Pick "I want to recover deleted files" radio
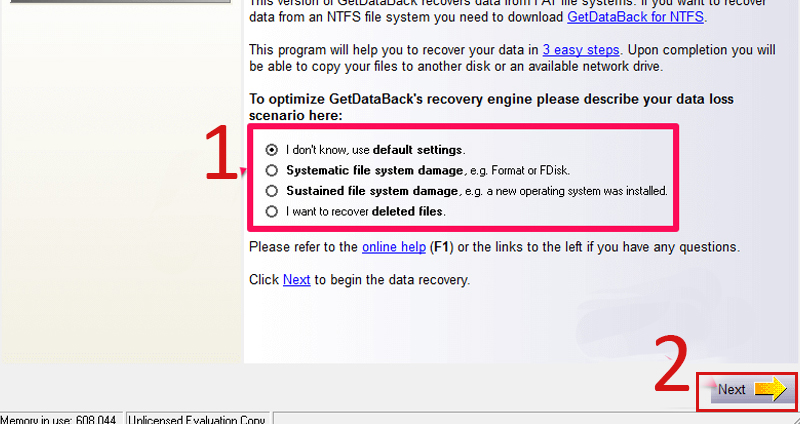The image size is (800, 424). 271,211
